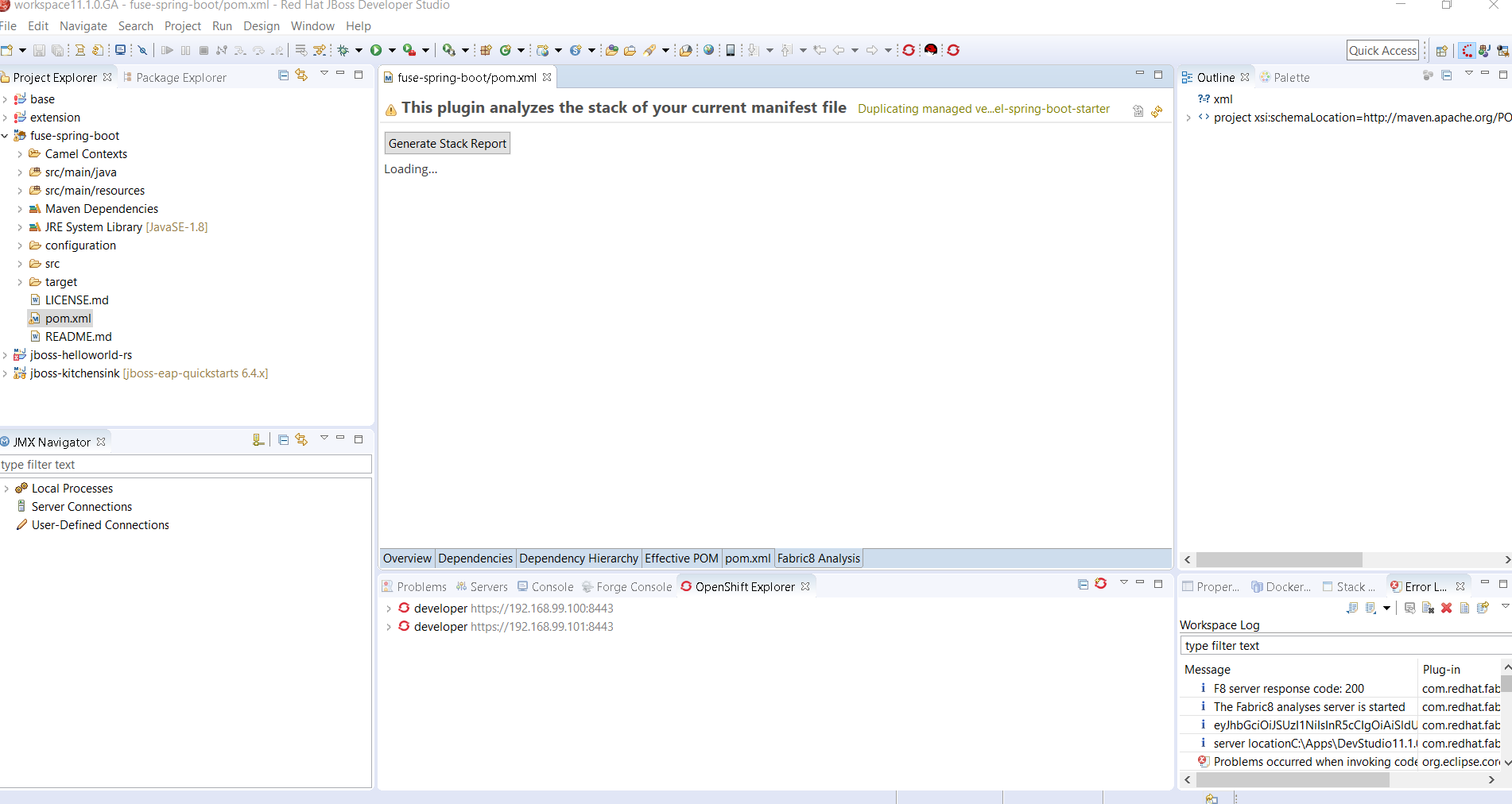Open the Run toolbar dropdown arrow
The image size is (1512, 804).
392,50
